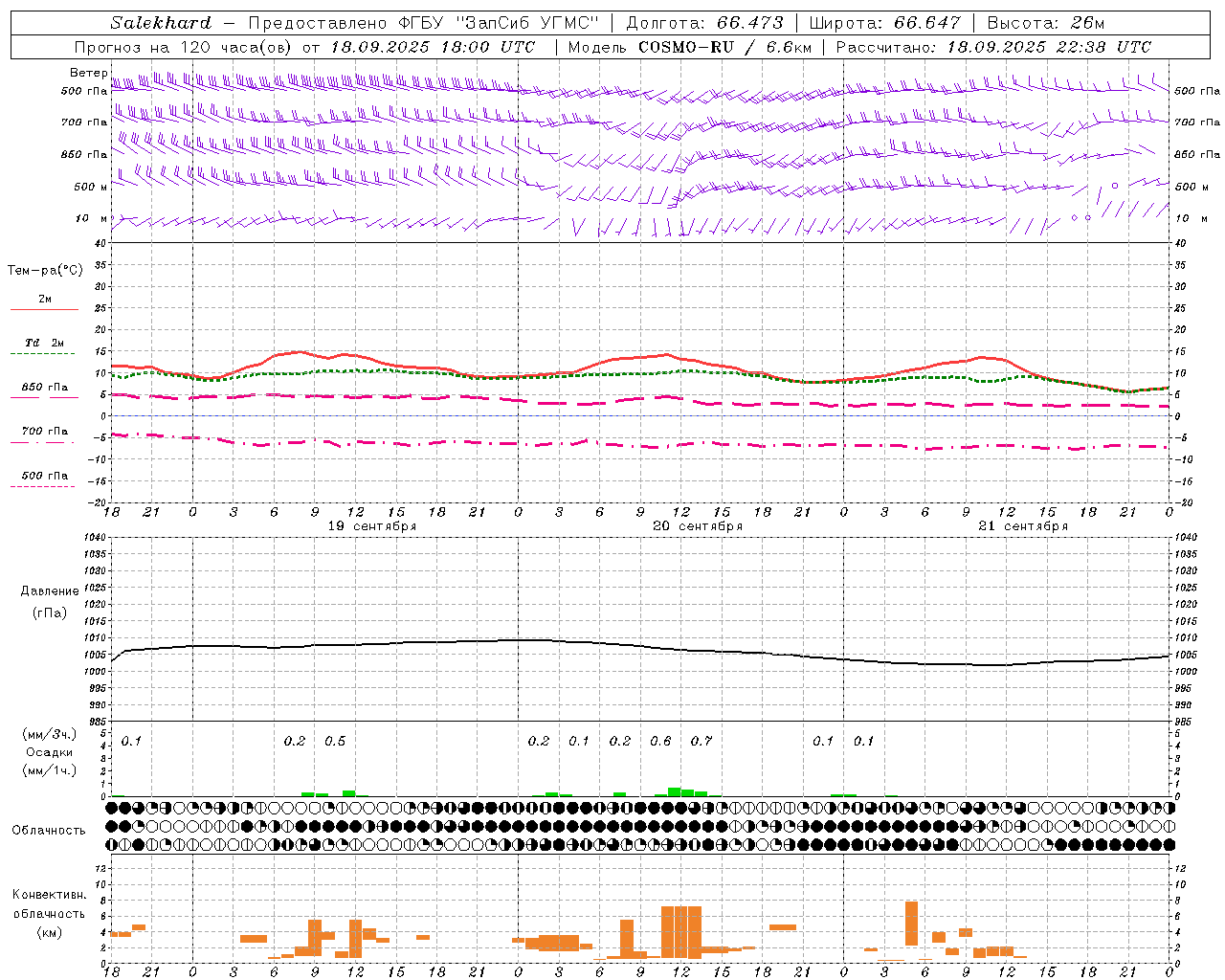1225x980 pixels.
Task: Click the 'Конвективн.' convective cloud label
Action: (x=50, y=895)
